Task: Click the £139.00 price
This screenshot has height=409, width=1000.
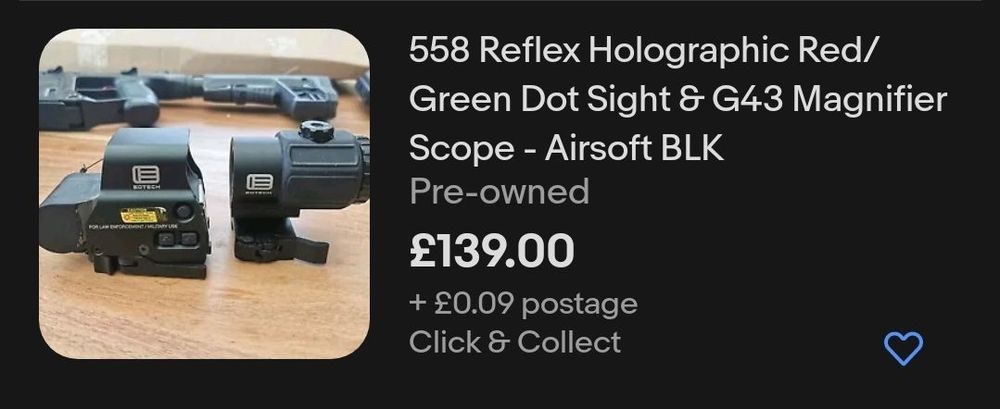Action: [x=492, y=251]
